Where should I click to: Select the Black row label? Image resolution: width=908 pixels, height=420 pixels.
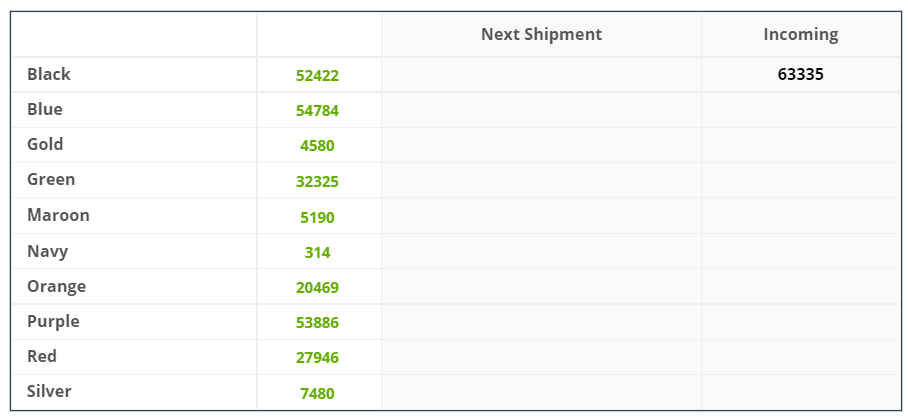coord(49,74)
